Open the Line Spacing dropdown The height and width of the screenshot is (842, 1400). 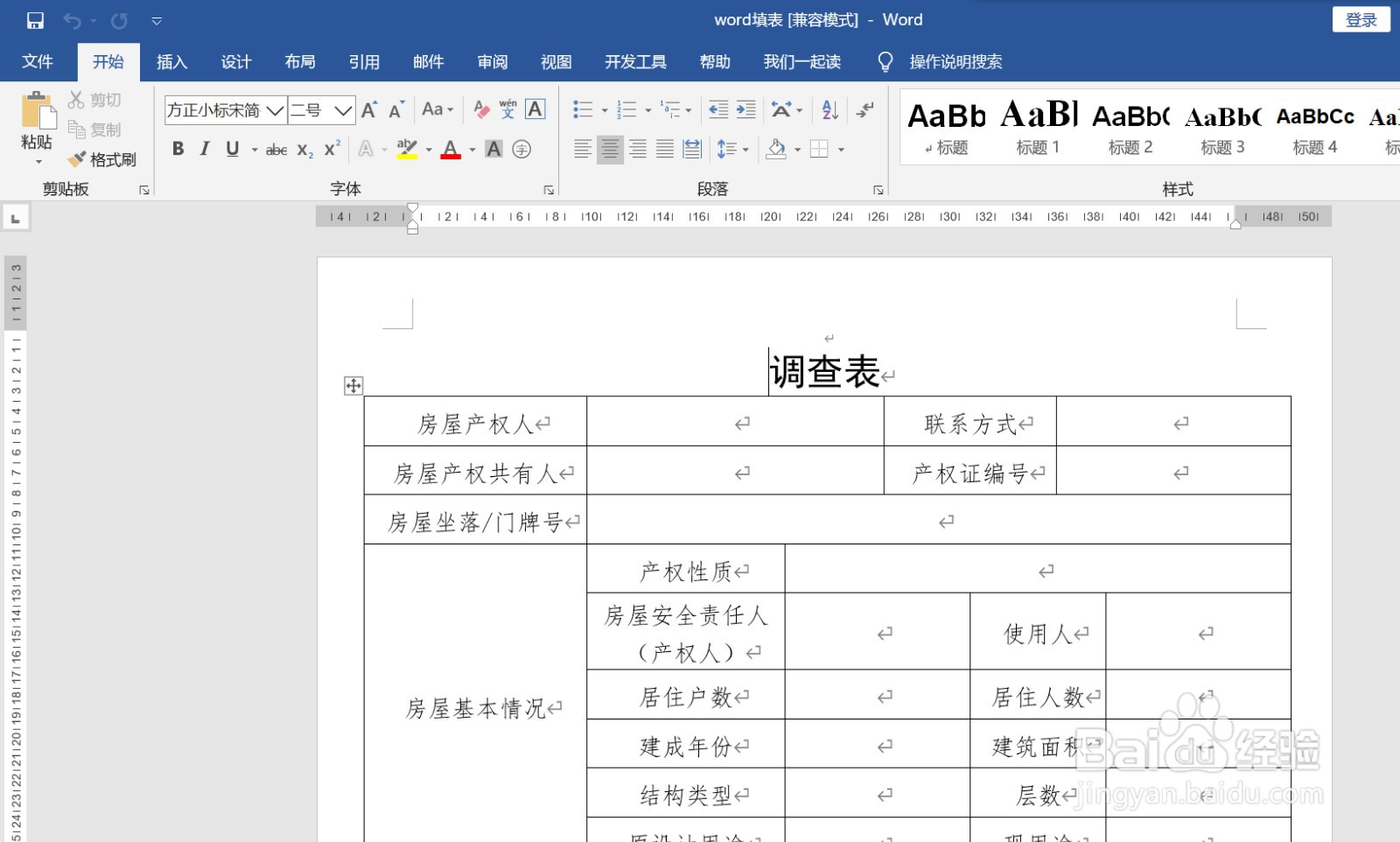tap(732, 149)
